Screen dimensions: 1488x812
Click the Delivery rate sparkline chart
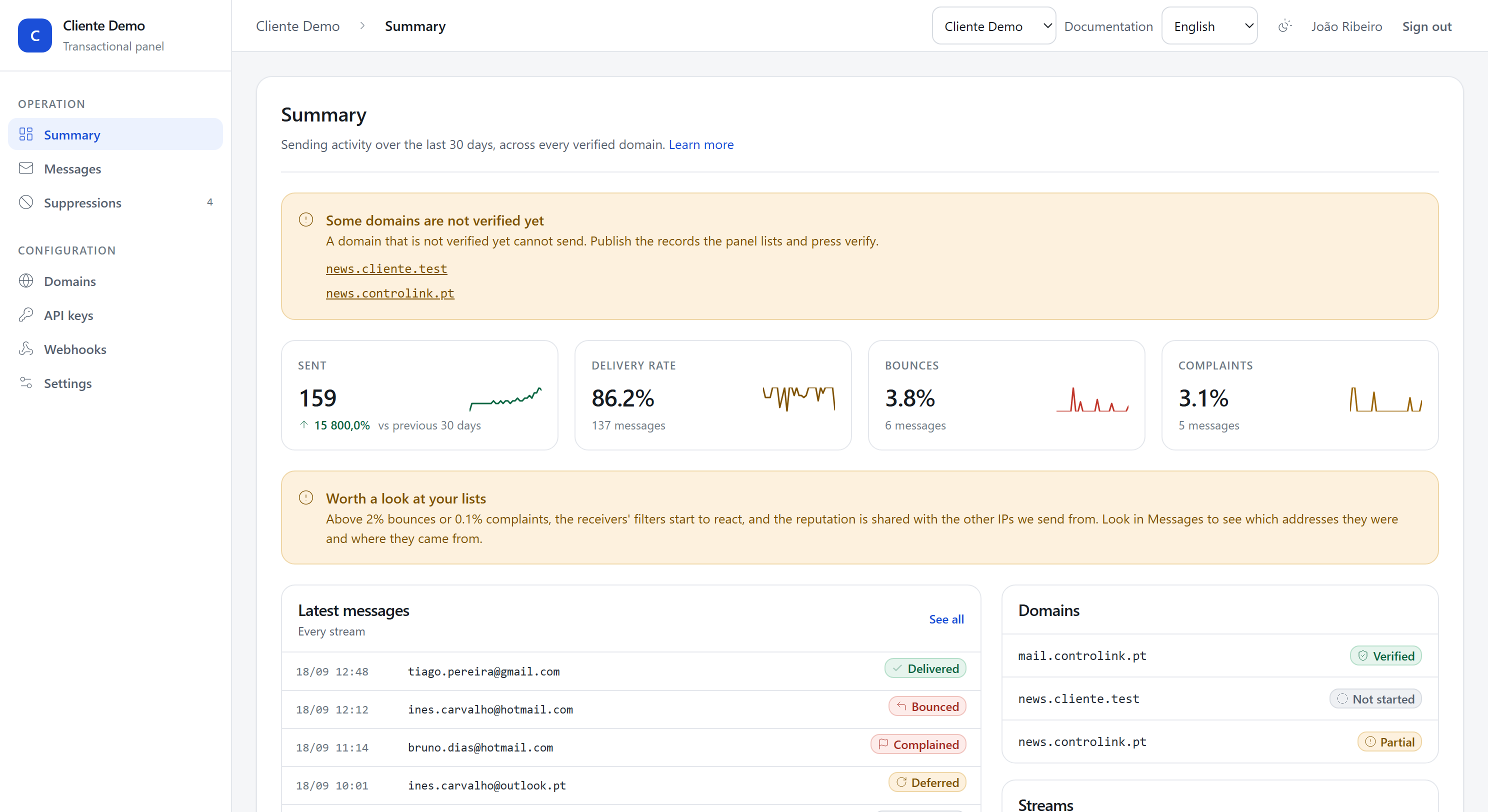[x=799, y=399]
